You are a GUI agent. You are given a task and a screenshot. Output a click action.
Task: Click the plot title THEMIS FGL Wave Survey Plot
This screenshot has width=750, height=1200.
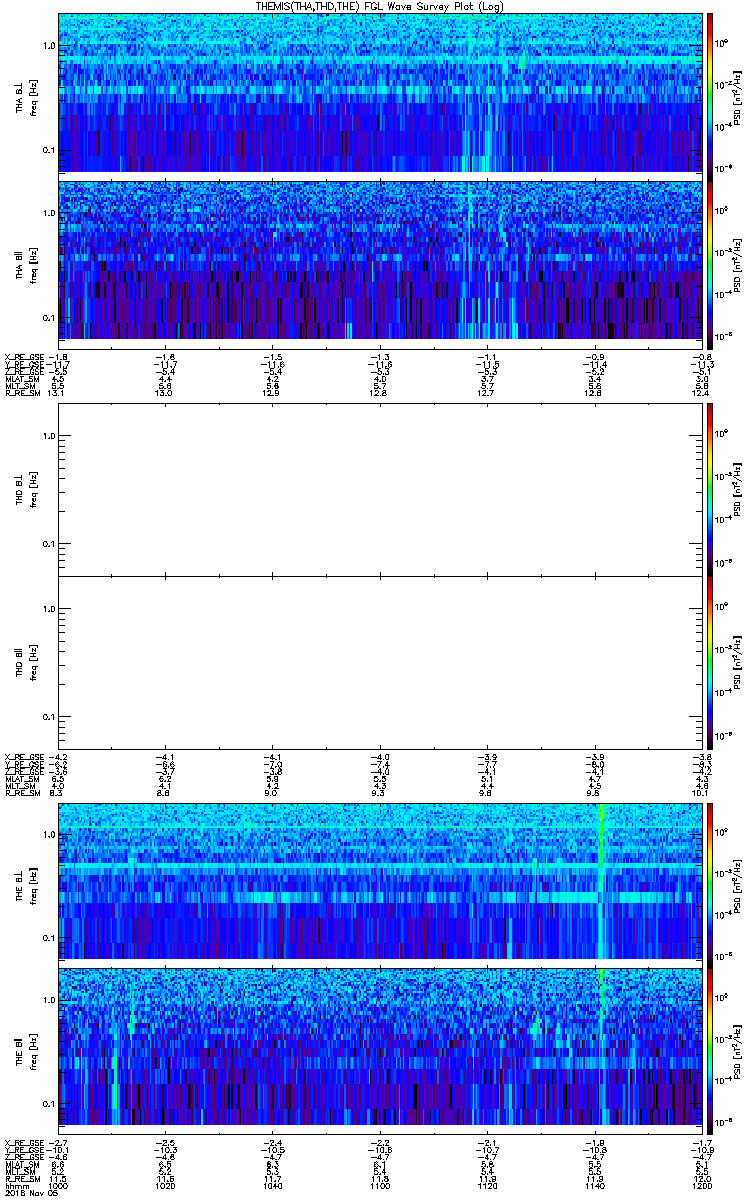(x=379, y=6)
